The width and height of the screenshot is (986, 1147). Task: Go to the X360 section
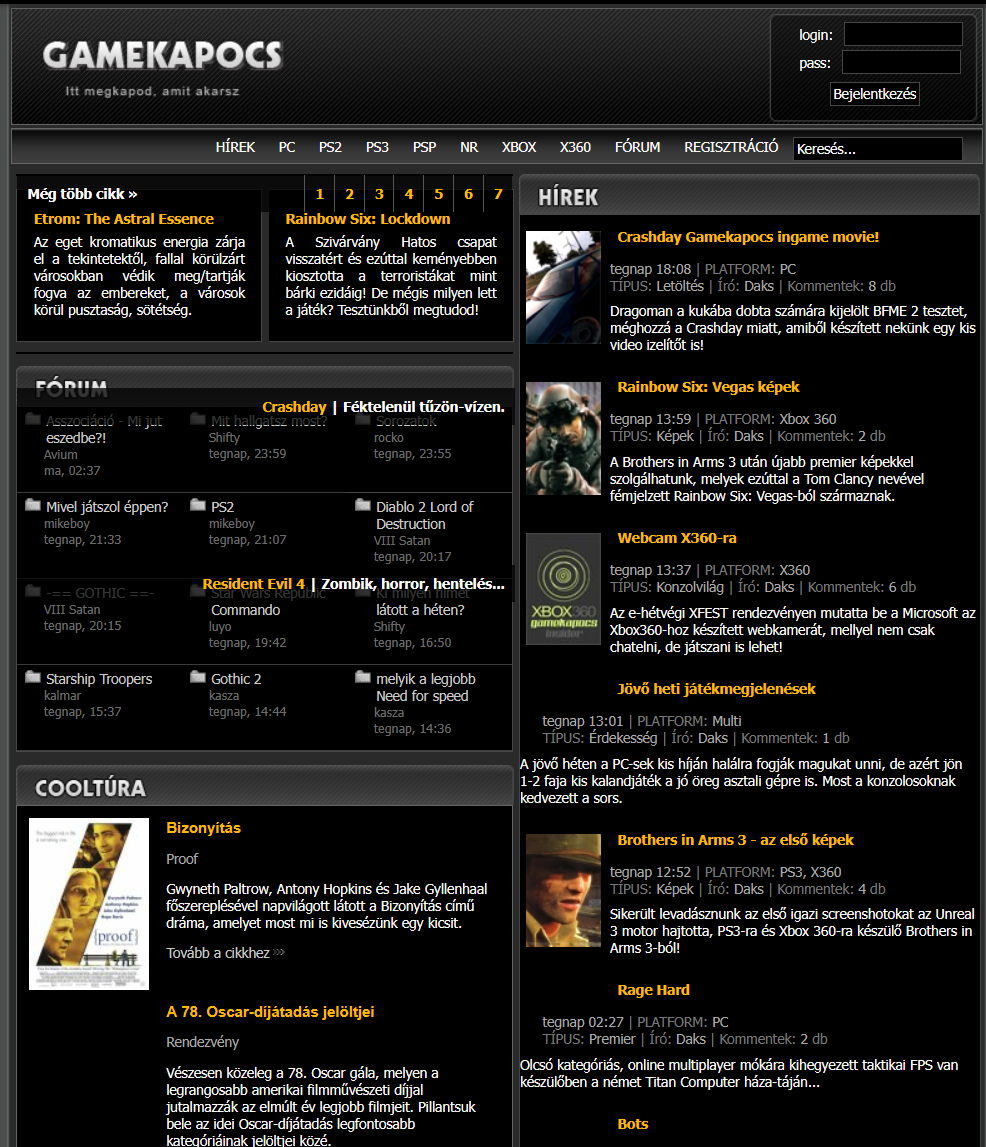tap(575, 147)
